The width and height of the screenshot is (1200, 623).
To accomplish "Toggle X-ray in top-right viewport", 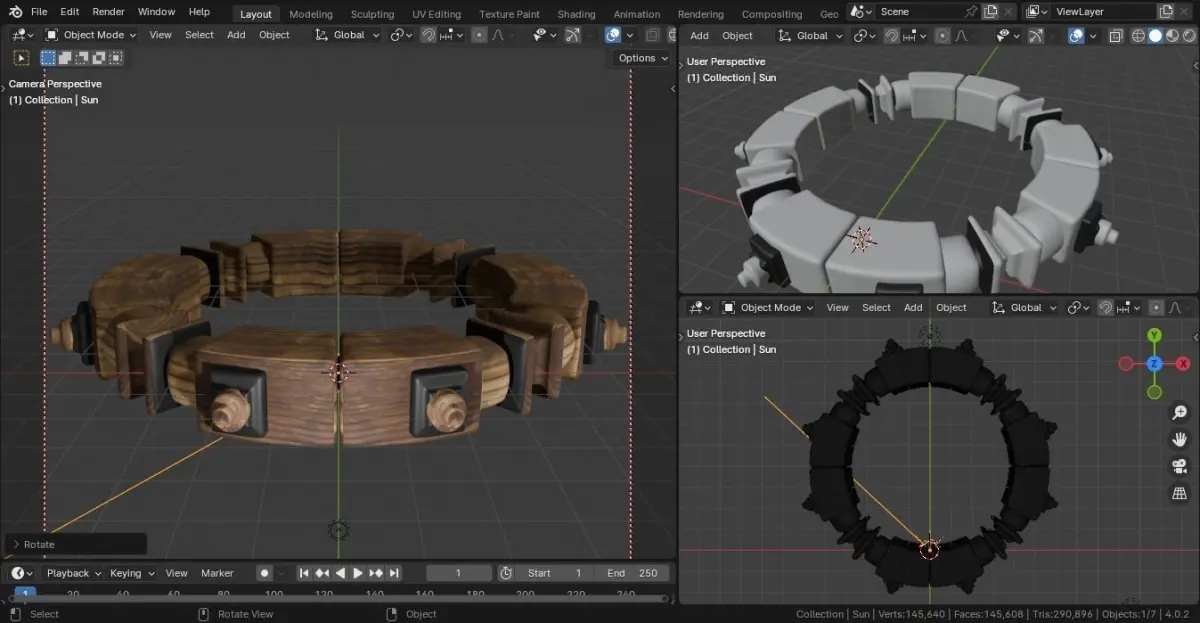I will tap(1116, 35).
